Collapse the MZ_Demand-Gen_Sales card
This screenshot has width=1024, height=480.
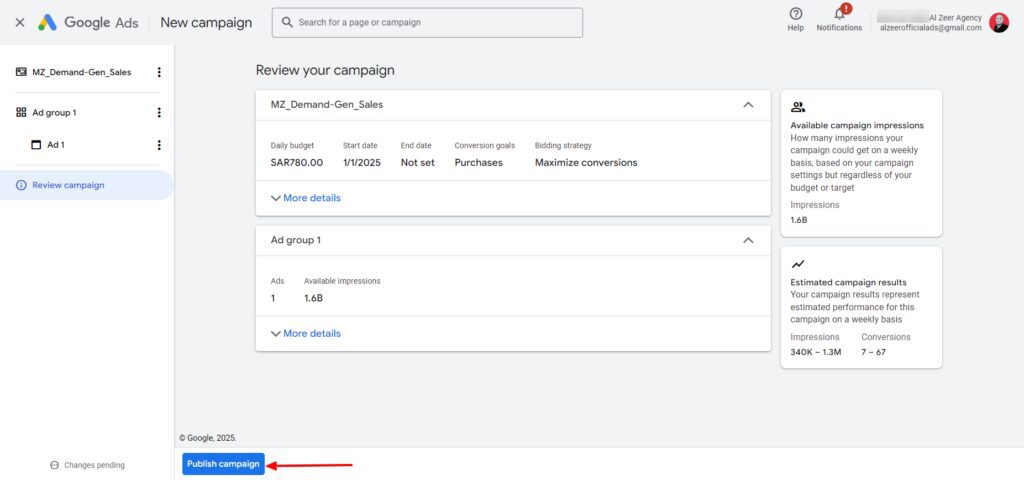click(748, 104)
